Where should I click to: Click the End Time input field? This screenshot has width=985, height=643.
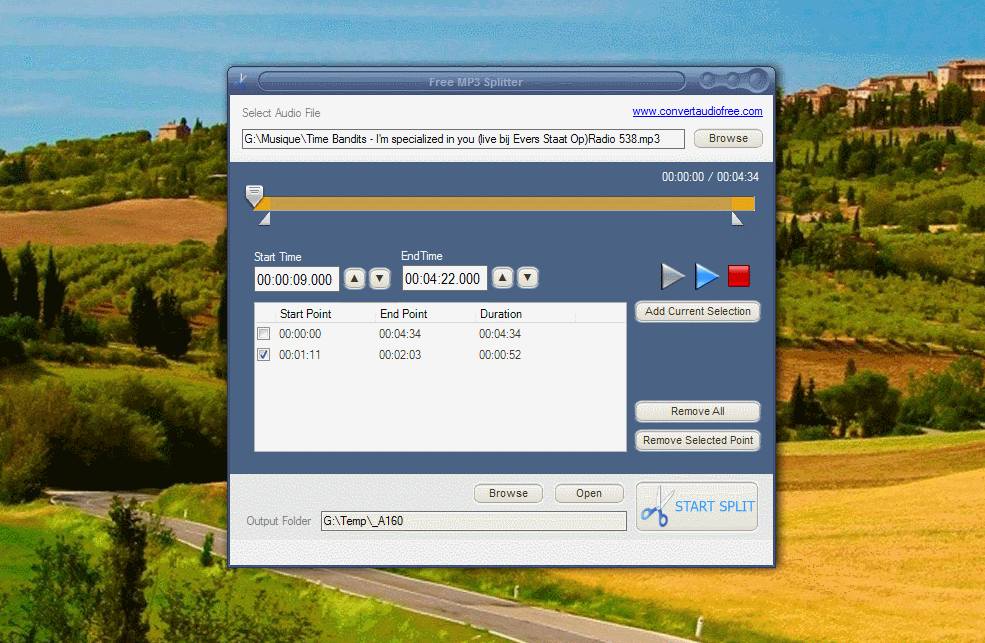[x=445, y=278]
